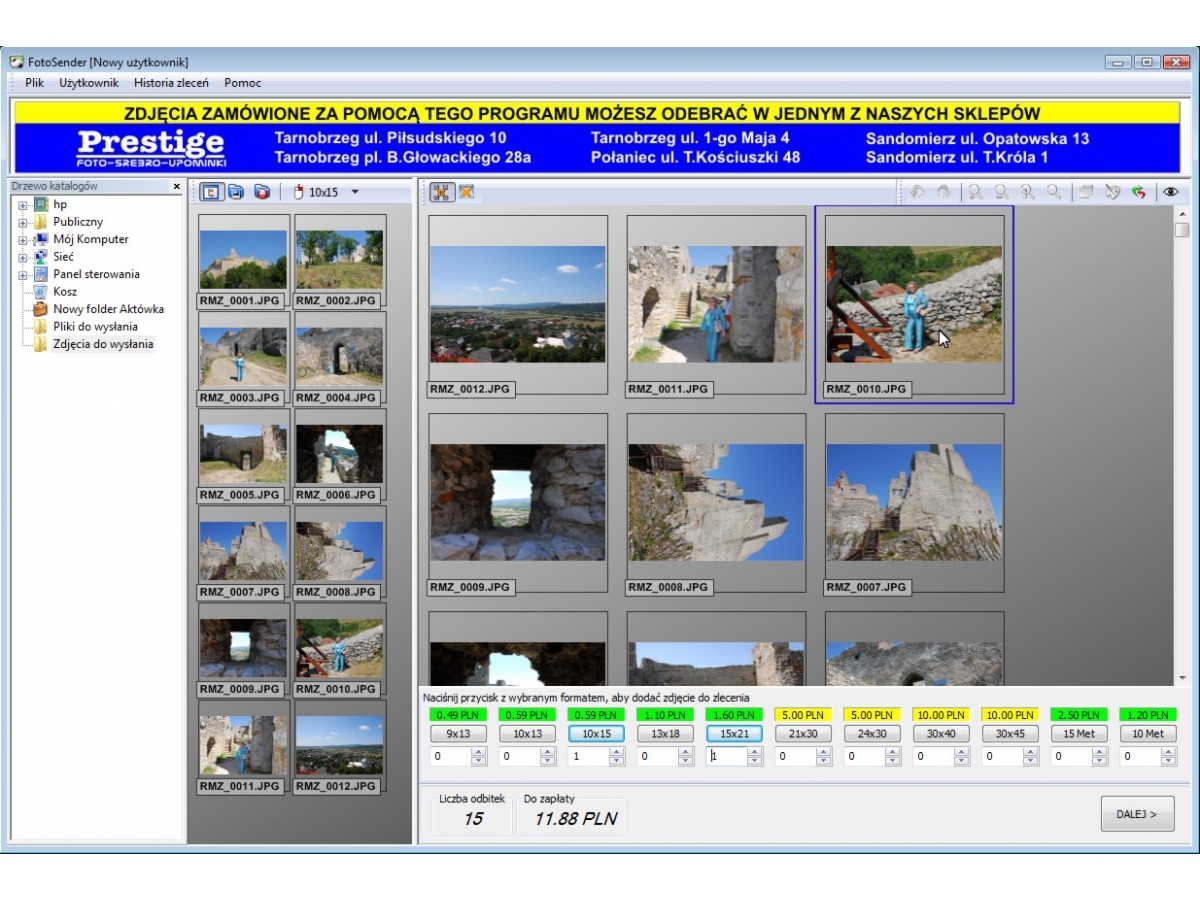The width and height of the screenshot is (1200, 900).
Task: Decrease the 10x15 print quantity by one
Action: tap(617, 762)
